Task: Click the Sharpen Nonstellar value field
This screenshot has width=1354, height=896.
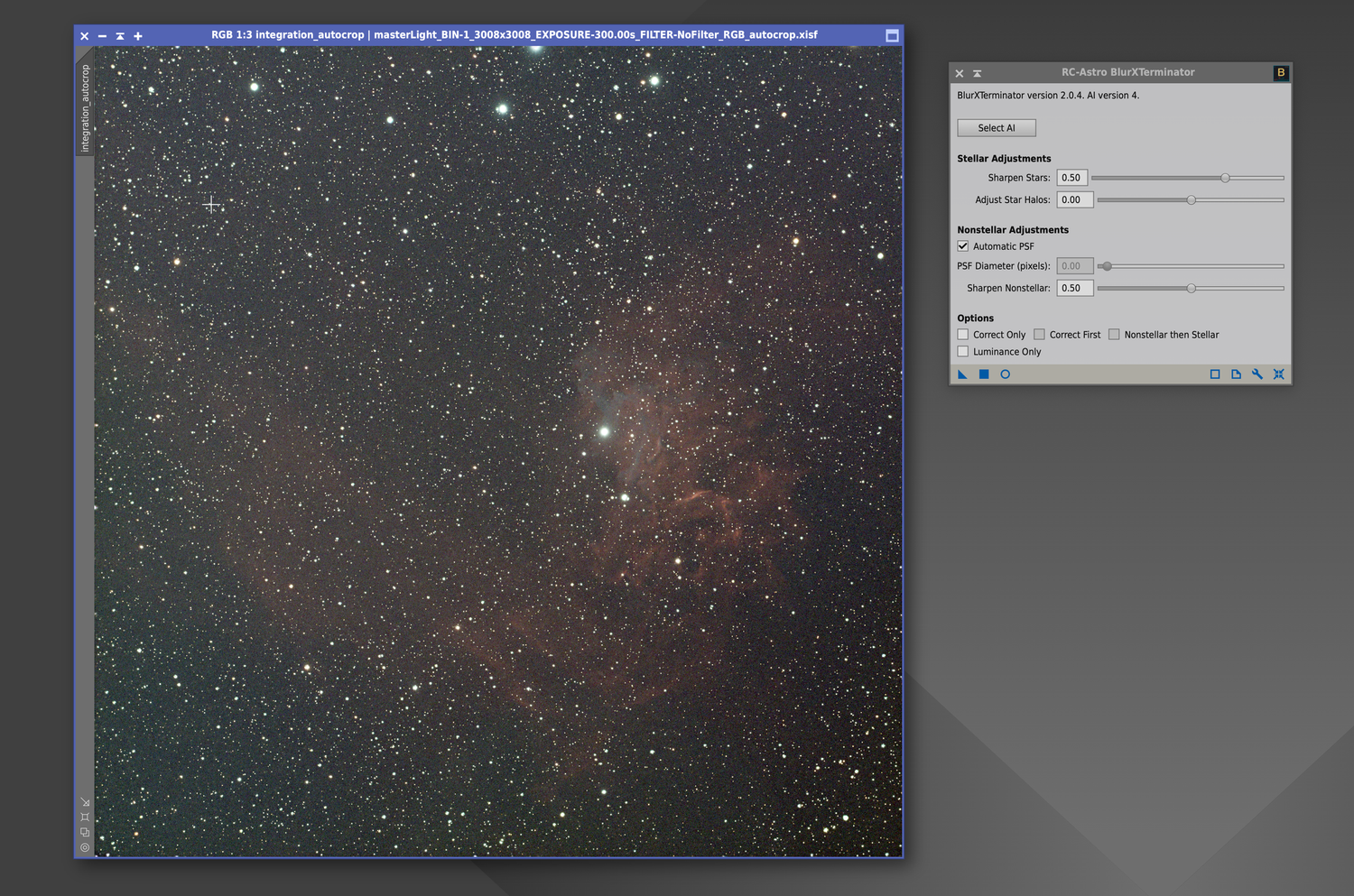Action: pyautogui.click(x=1075, y=289)
